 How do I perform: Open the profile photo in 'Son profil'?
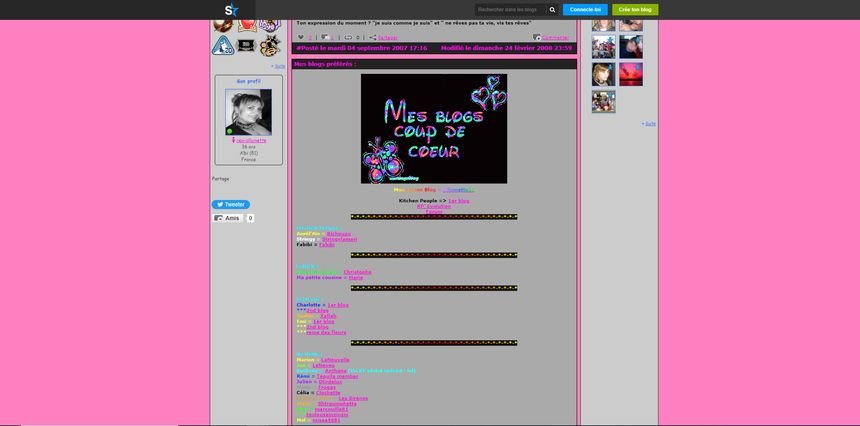(248, 112)
